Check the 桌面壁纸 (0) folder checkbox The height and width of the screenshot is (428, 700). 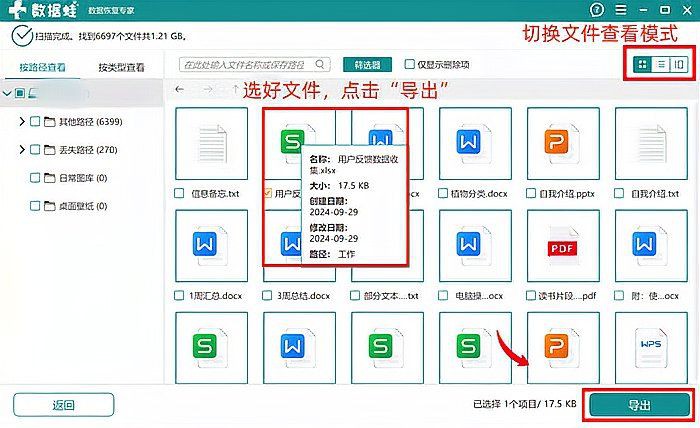coord(35,206)
